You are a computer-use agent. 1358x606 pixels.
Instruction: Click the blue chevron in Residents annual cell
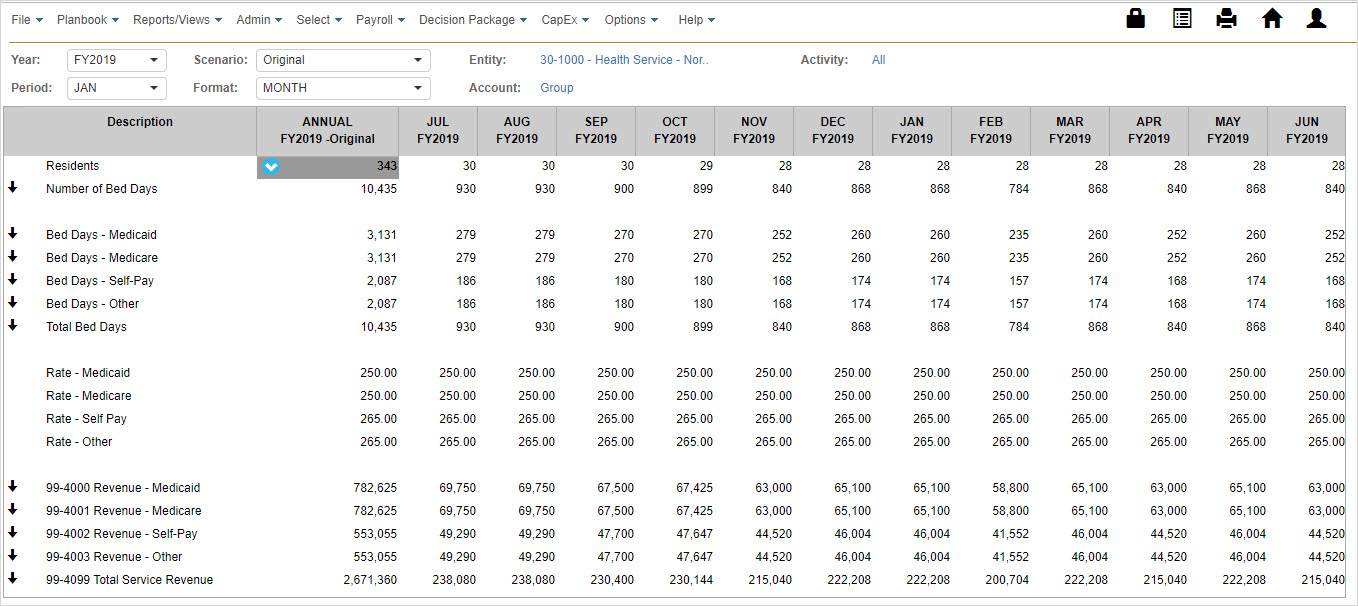pyautogui.click(x=270, y=167)
